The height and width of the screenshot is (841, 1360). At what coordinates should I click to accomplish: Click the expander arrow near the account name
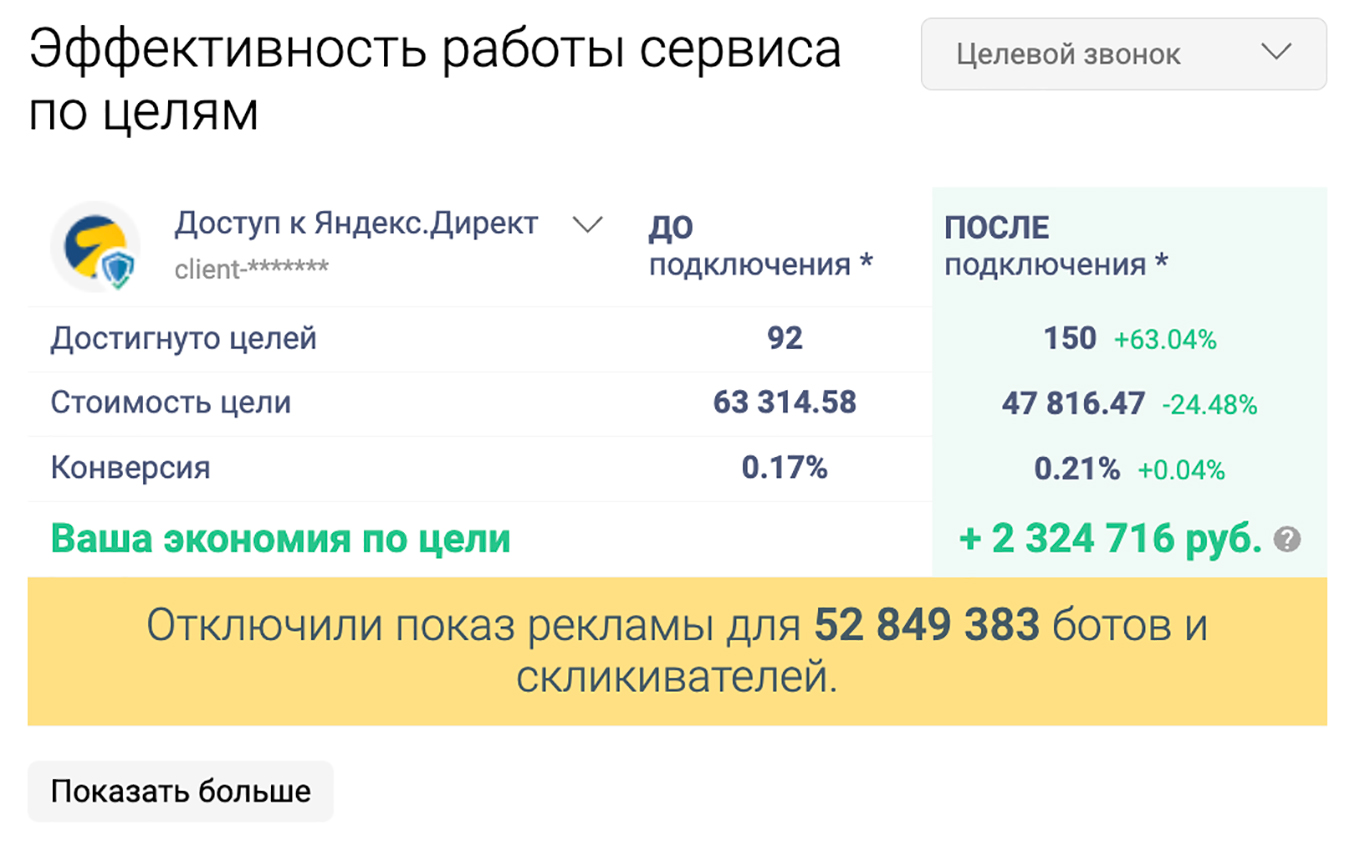coord(589,224)
